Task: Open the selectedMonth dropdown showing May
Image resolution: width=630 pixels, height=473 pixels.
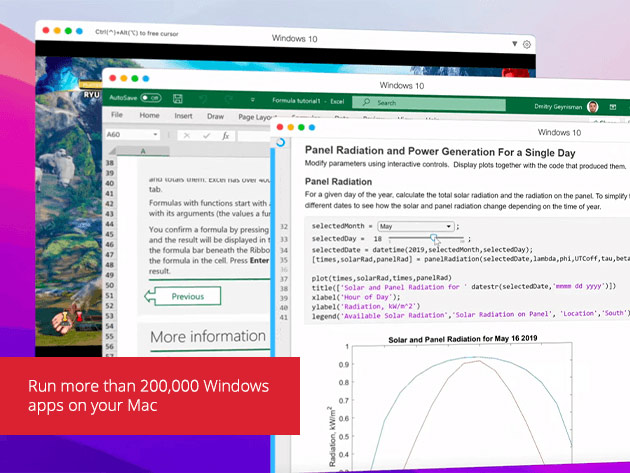Action: tap(416, 226)
